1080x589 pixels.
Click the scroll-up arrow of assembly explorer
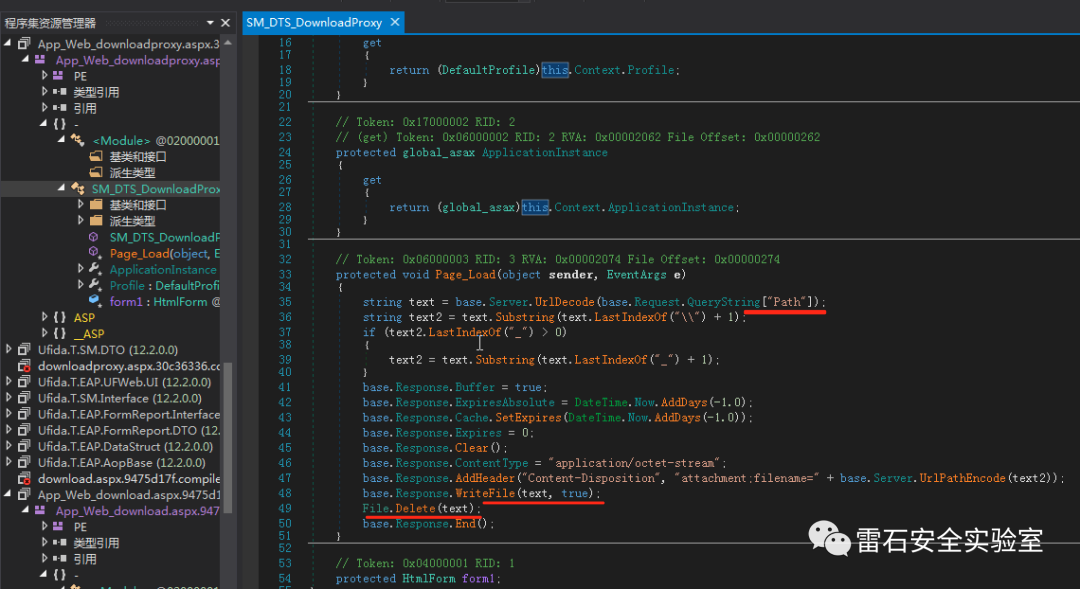click(x=227, y=43)
